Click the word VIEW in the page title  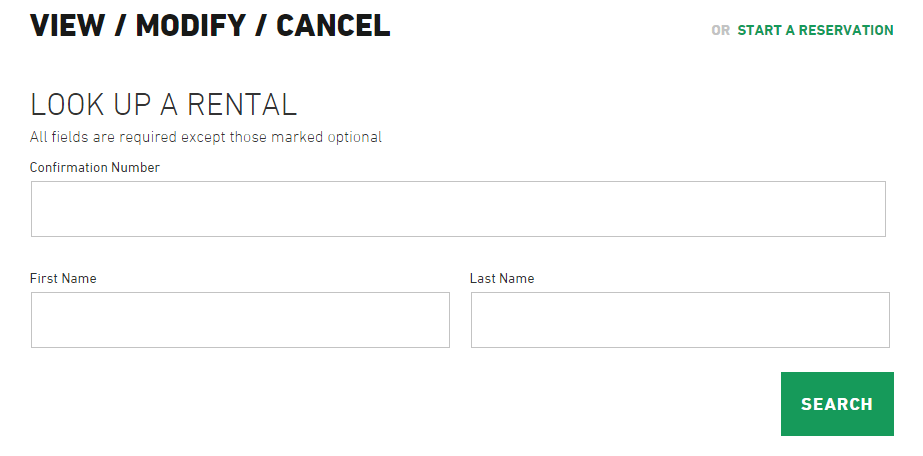pos(65,26)
